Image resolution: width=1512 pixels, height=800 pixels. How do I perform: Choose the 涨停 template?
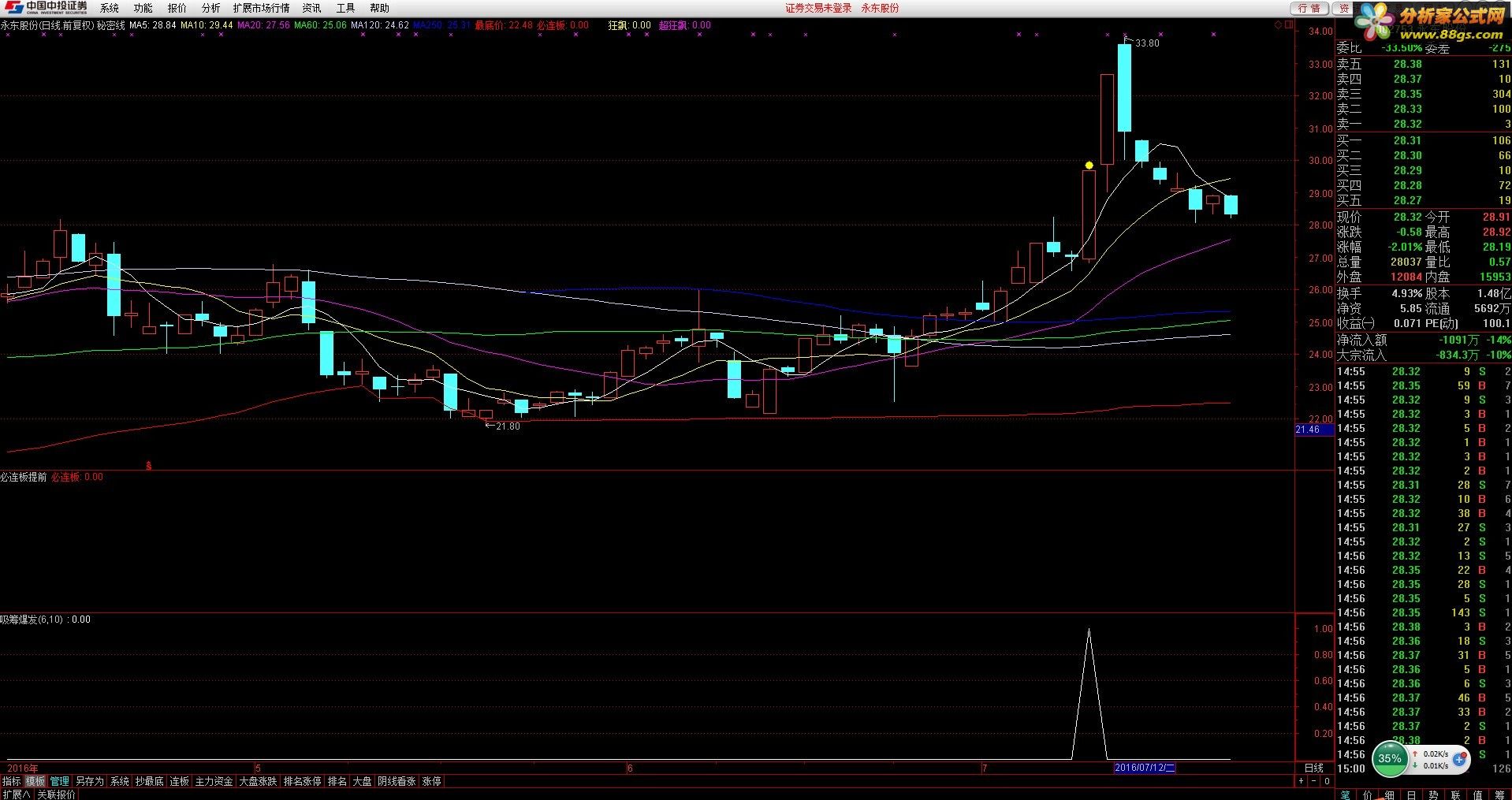(431, 781)
